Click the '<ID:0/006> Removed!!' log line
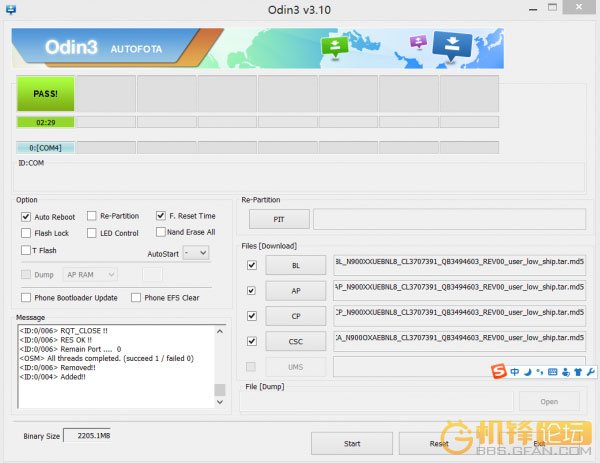Image resolution: width=600 pixels, height=463 pixels. coord(57,368)
